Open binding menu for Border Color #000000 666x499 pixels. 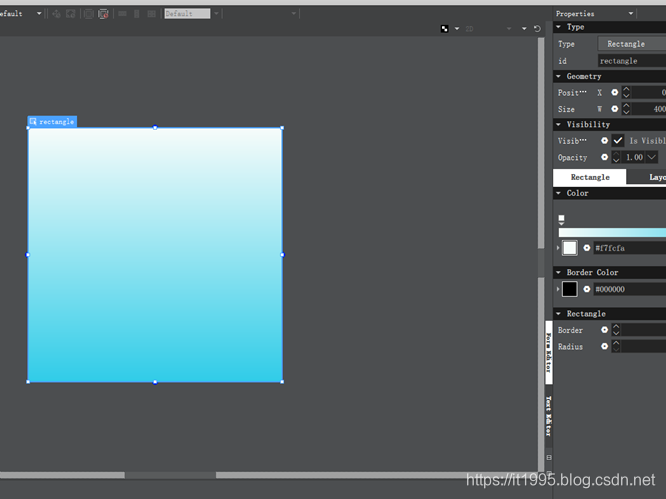tap(587, 289)
